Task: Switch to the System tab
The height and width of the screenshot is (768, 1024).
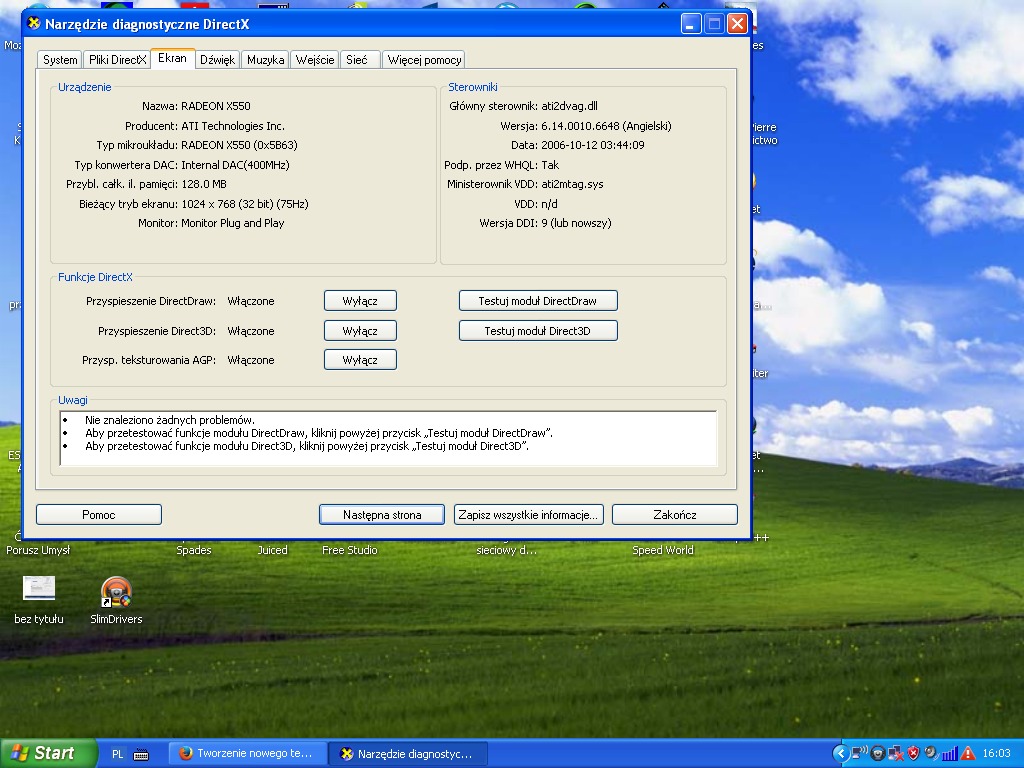Action: (x=60, y=59)
